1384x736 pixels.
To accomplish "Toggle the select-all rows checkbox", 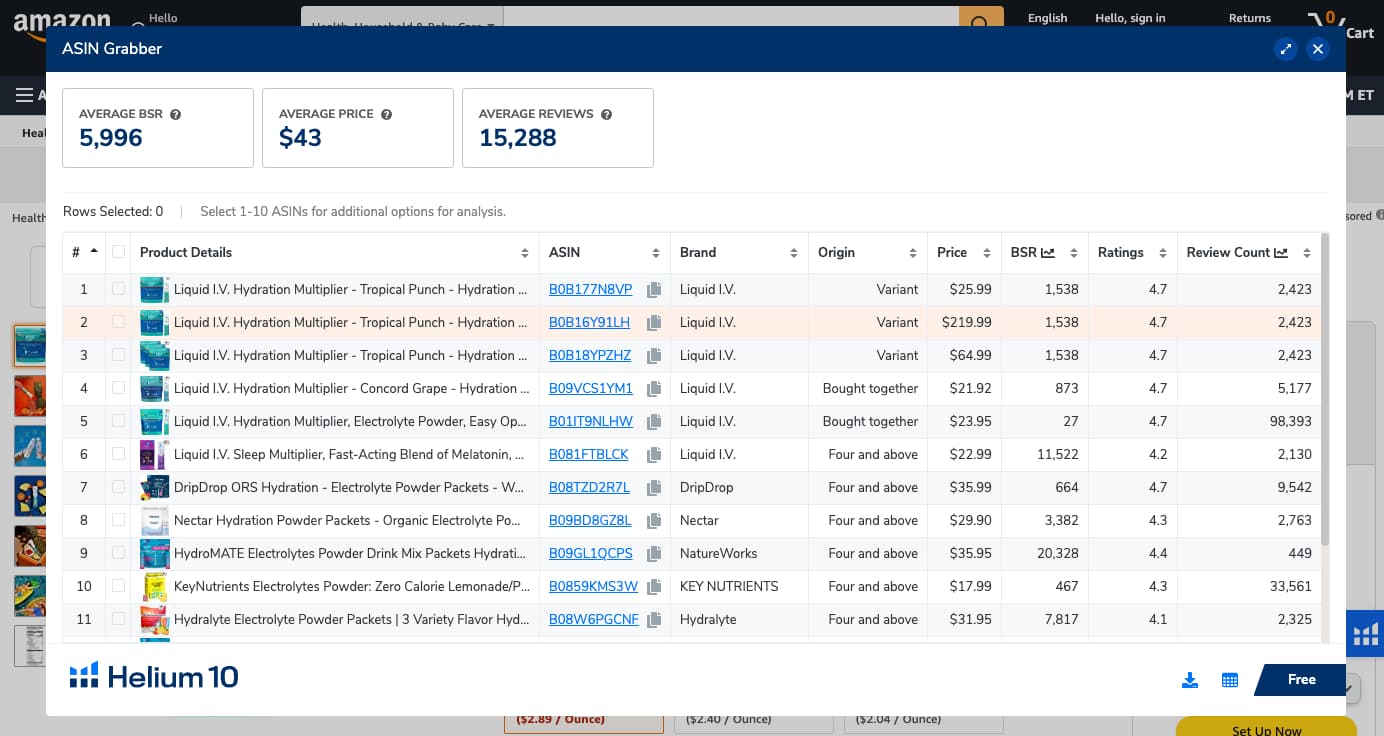I will (119, 252).
